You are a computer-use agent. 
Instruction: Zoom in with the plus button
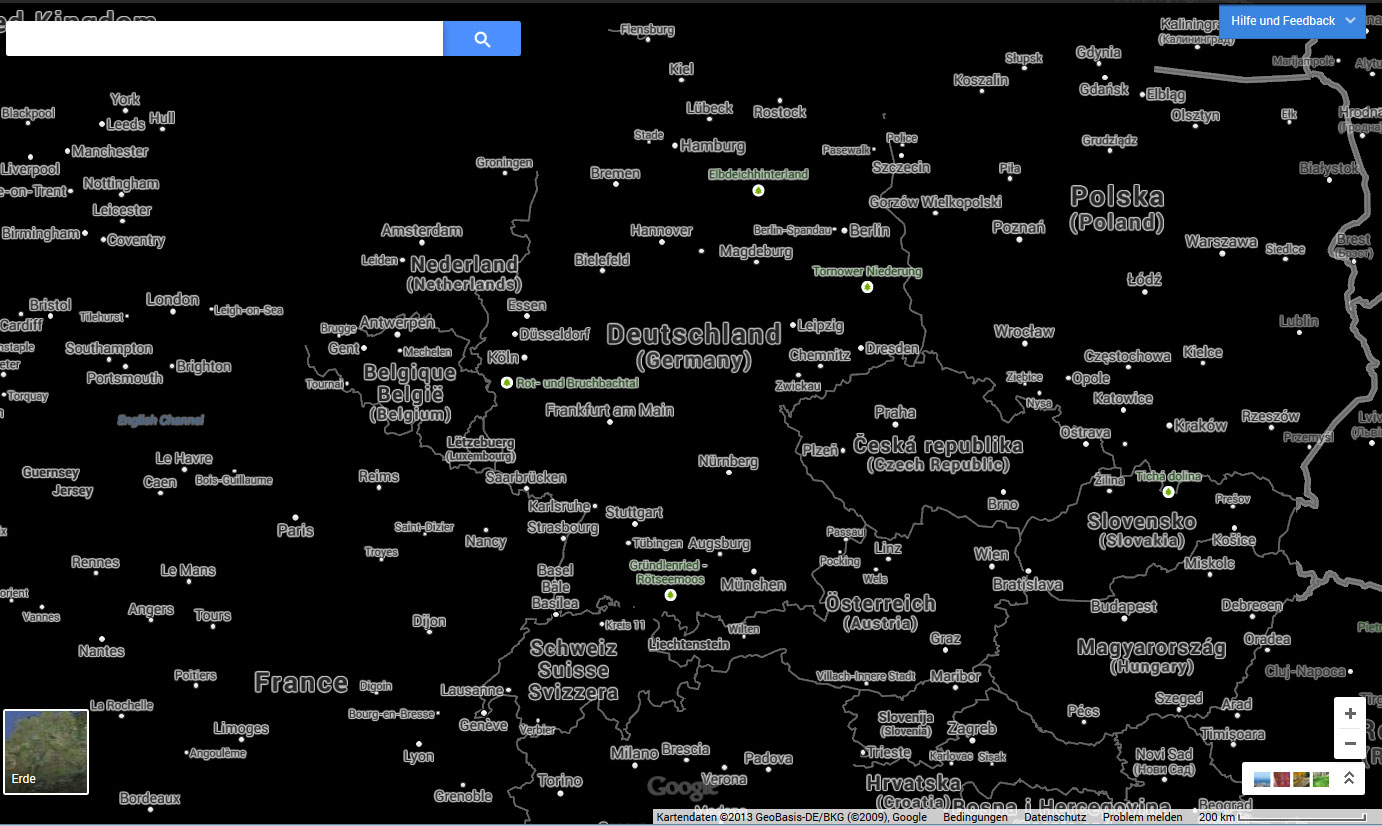pos(1350,713)
